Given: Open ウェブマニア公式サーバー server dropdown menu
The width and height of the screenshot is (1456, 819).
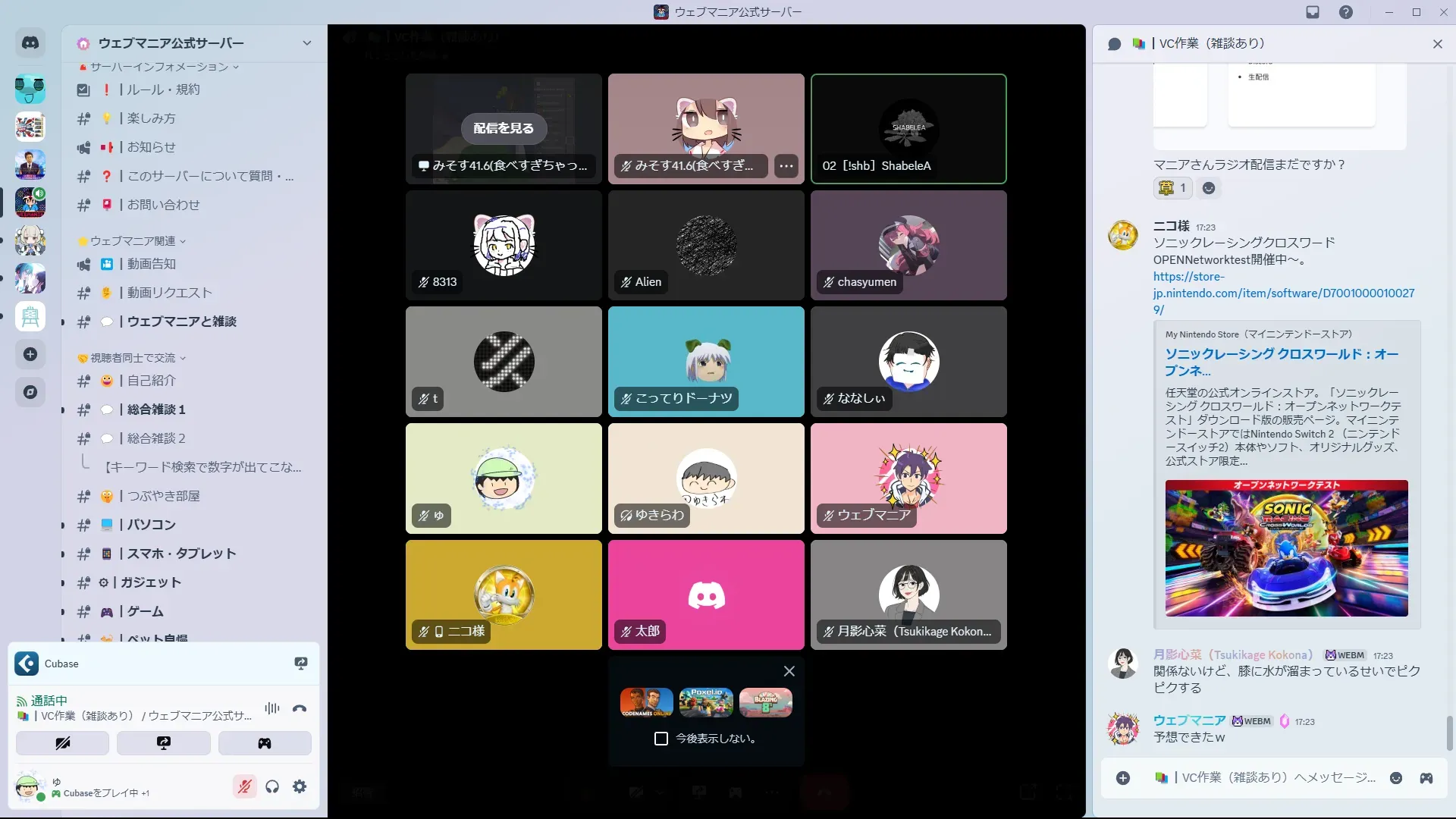Looking at the screenshot, I should pyautogui.click(x=306, y=43).
